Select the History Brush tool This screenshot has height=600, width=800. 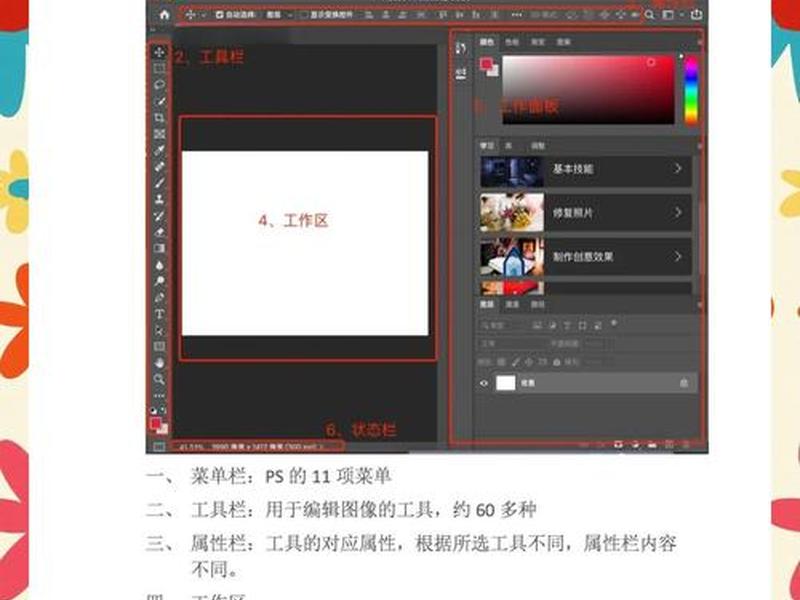point(159,215)
